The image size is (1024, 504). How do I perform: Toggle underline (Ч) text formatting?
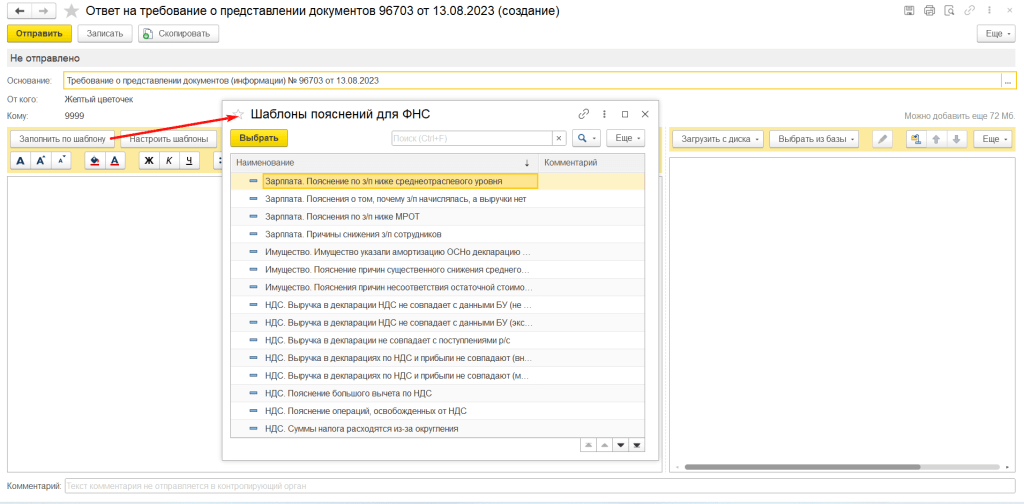click(x=189, y=160)
